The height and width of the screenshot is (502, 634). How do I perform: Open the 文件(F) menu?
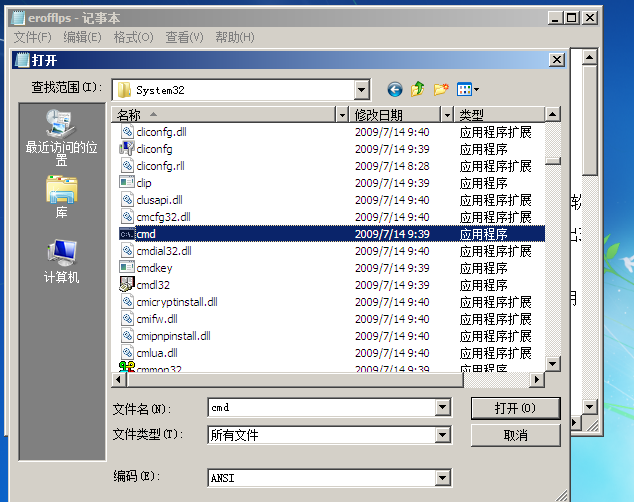pyautogui.click(x=32, y=37)
